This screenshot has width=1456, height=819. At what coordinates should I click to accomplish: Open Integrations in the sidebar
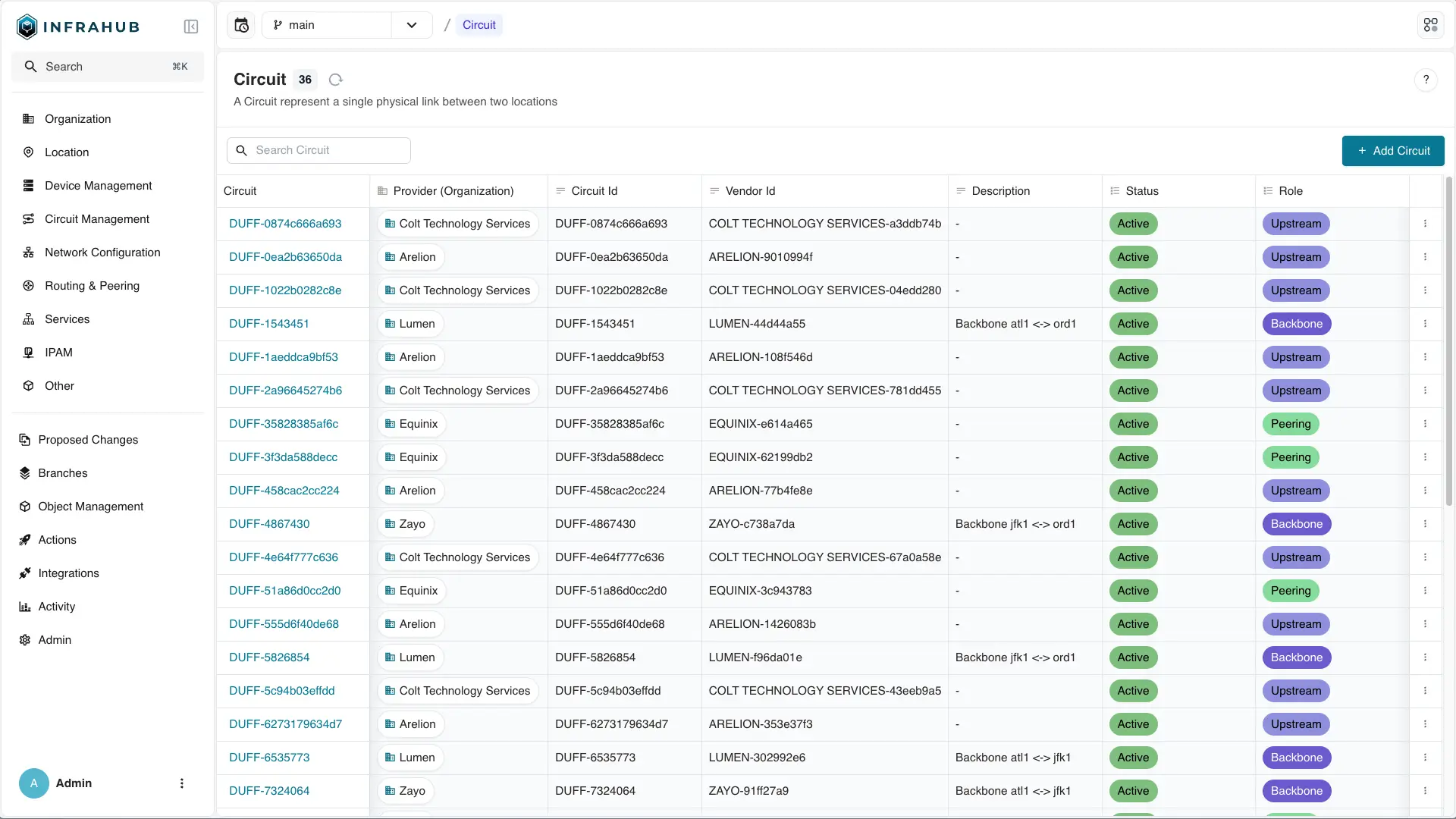(x=108, y=573)
